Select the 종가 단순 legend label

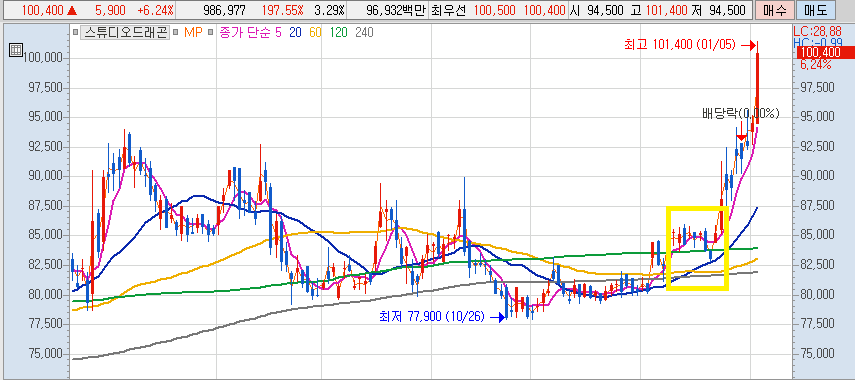tap(245, 33)
